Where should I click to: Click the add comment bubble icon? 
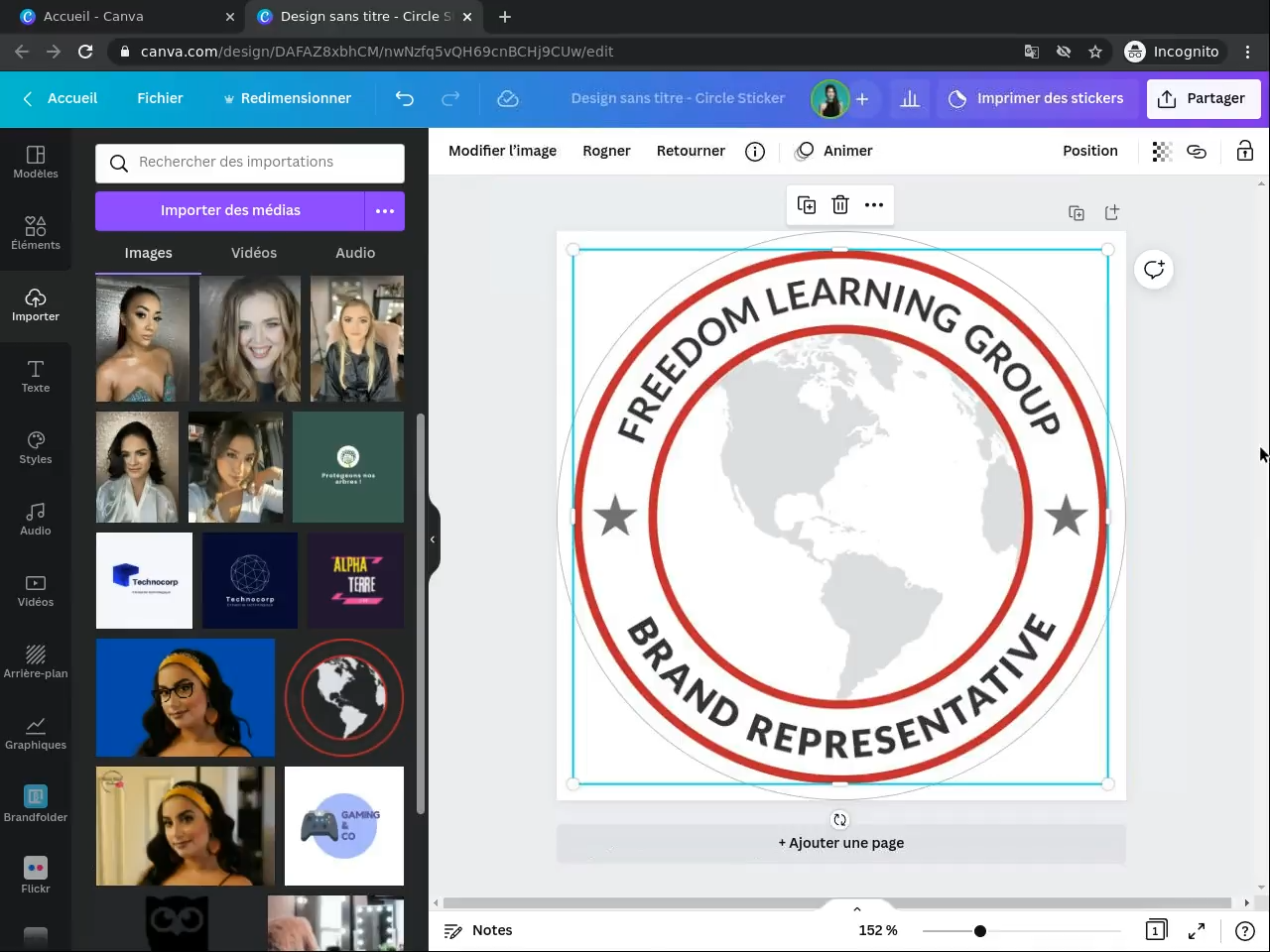tap(1154, 270)
